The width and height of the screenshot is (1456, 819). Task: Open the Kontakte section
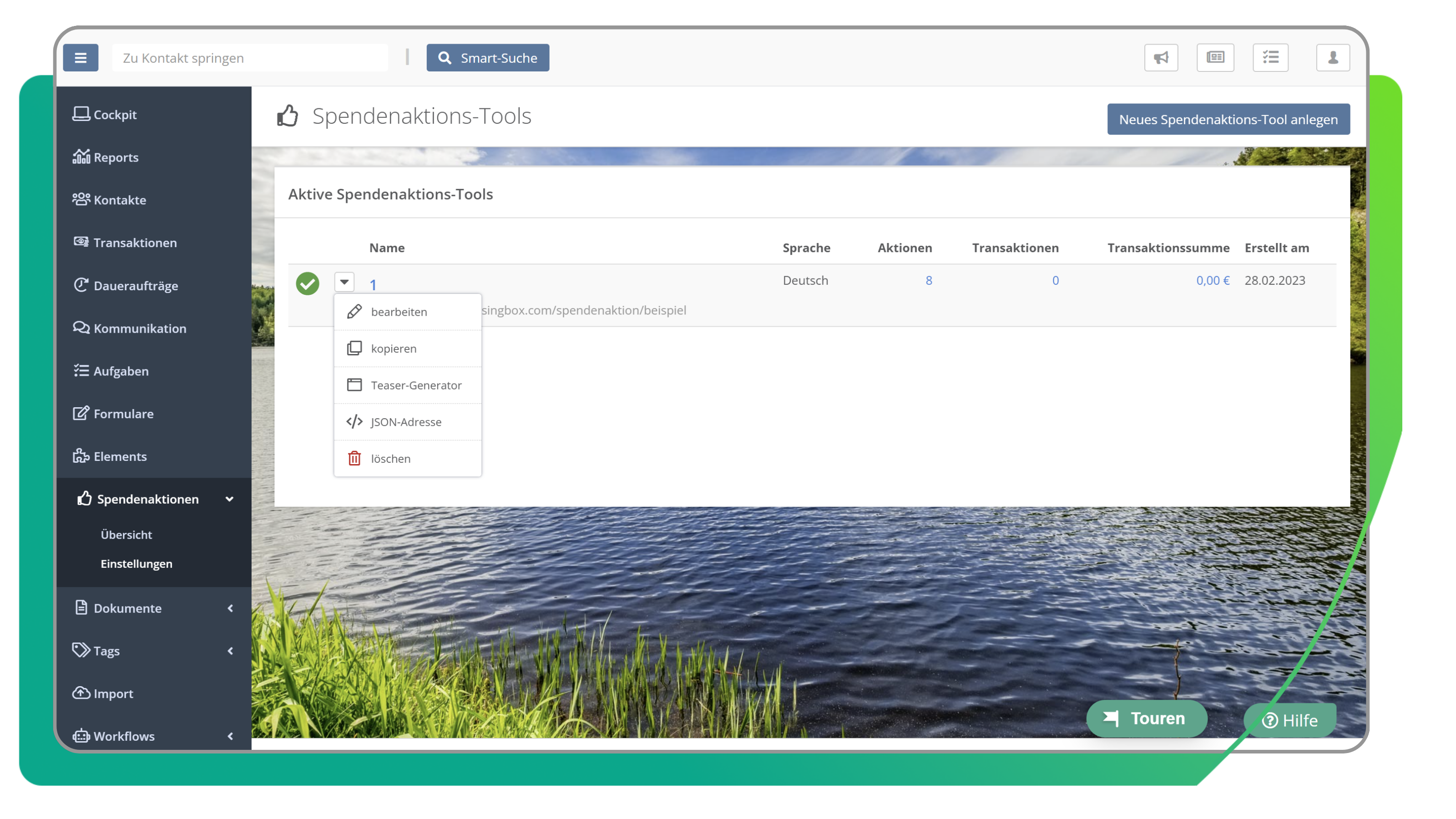pyautogui.click(x=119, y=200)
